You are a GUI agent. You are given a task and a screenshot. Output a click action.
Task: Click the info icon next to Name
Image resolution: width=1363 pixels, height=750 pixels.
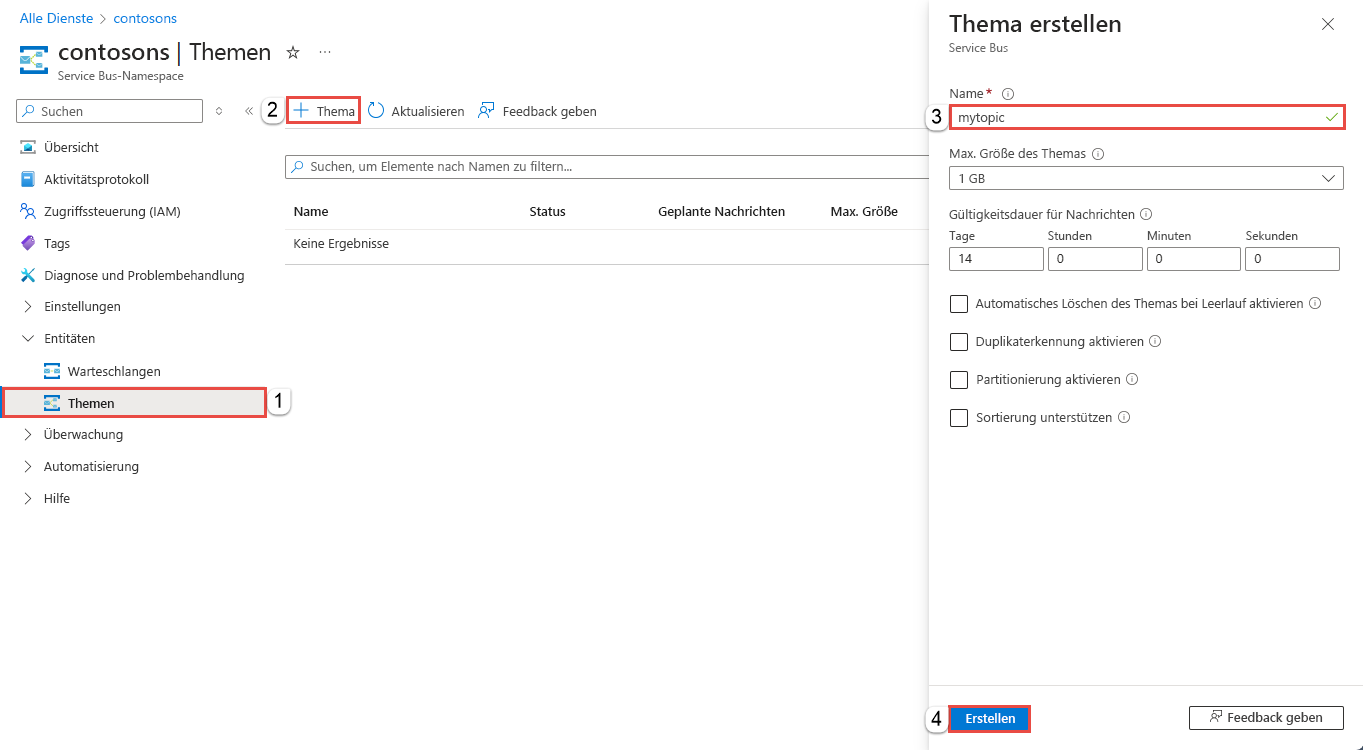[x=1008, y=94]
